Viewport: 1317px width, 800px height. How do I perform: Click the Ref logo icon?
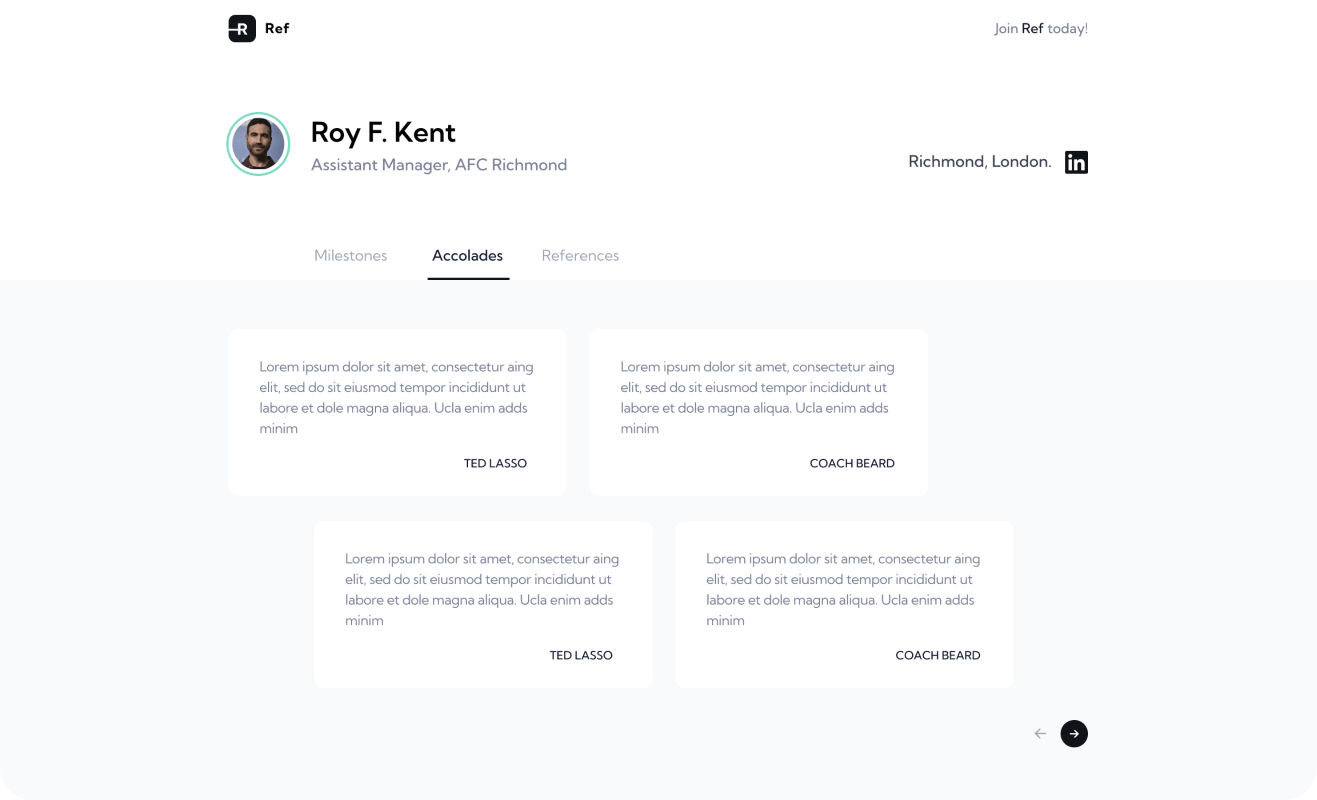point(242,29)
